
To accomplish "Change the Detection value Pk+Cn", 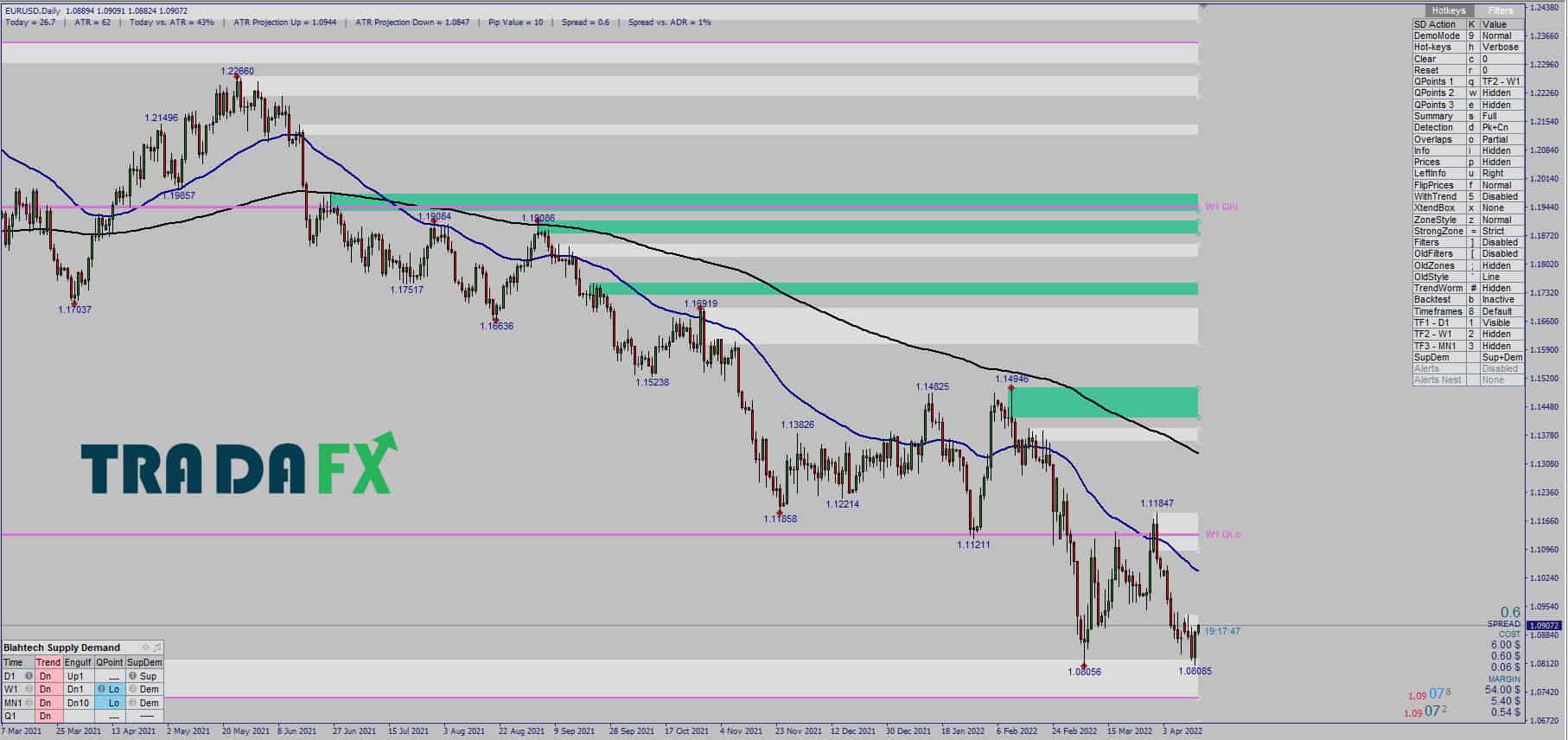I will (1501, 127).
